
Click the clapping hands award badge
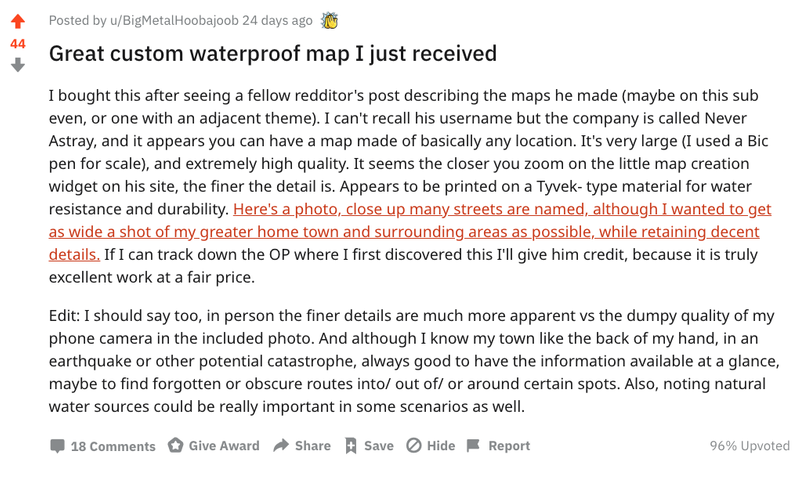point(330,20)
